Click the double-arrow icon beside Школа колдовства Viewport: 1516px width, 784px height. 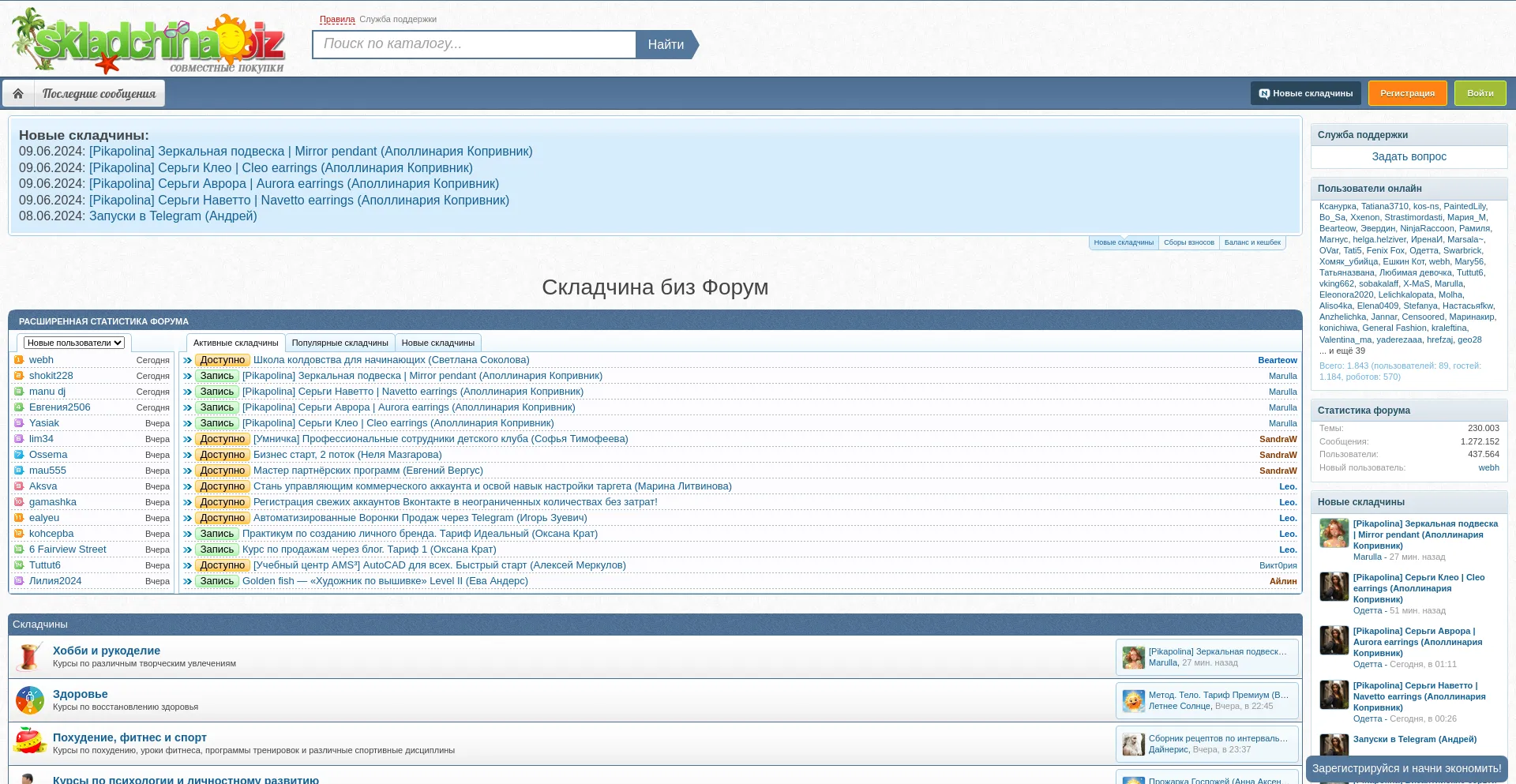click(x=186, y=360)
